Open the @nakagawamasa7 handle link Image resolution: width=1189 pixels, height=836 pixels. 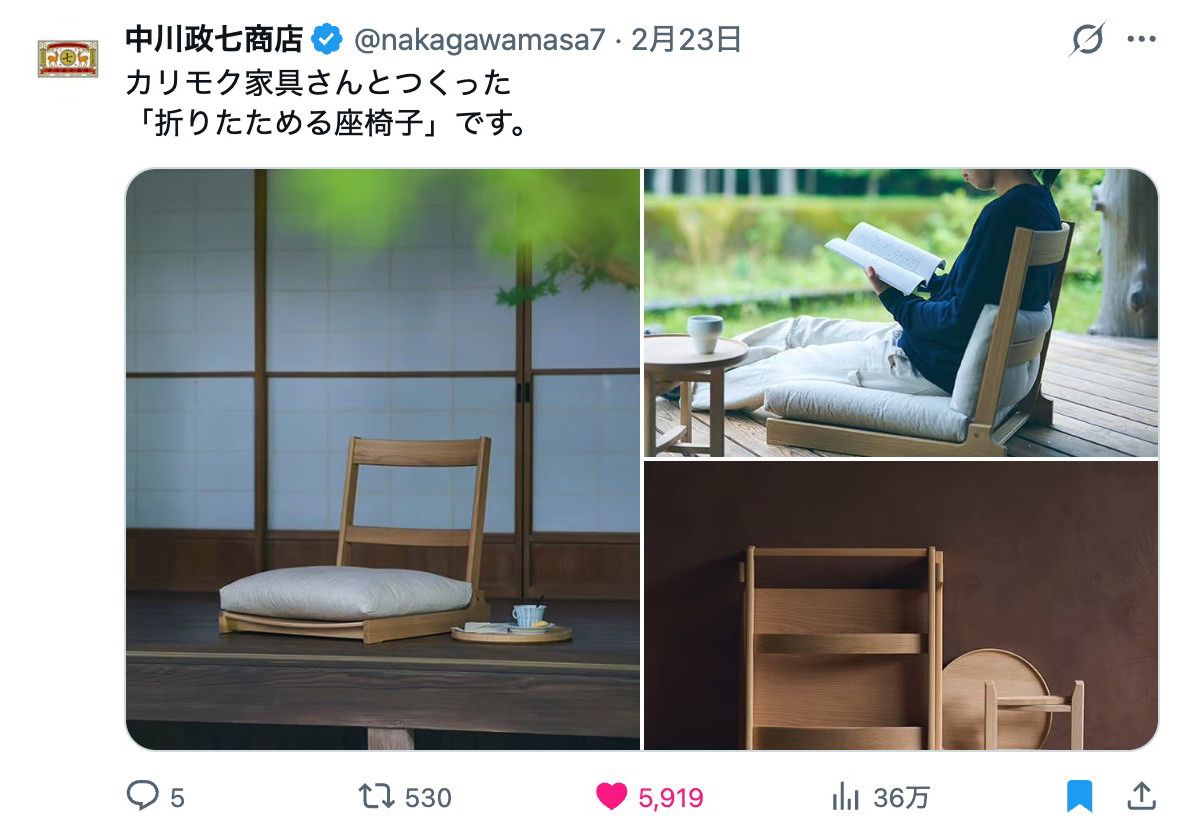click(479, 39)
